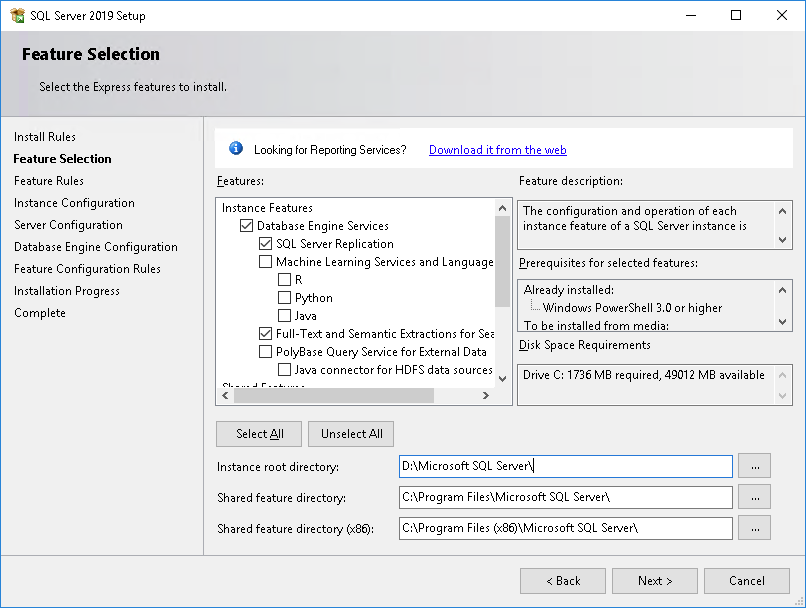The image size is (806, 610).
Task: Click the Shared feature directory text field
Action: 565,497
